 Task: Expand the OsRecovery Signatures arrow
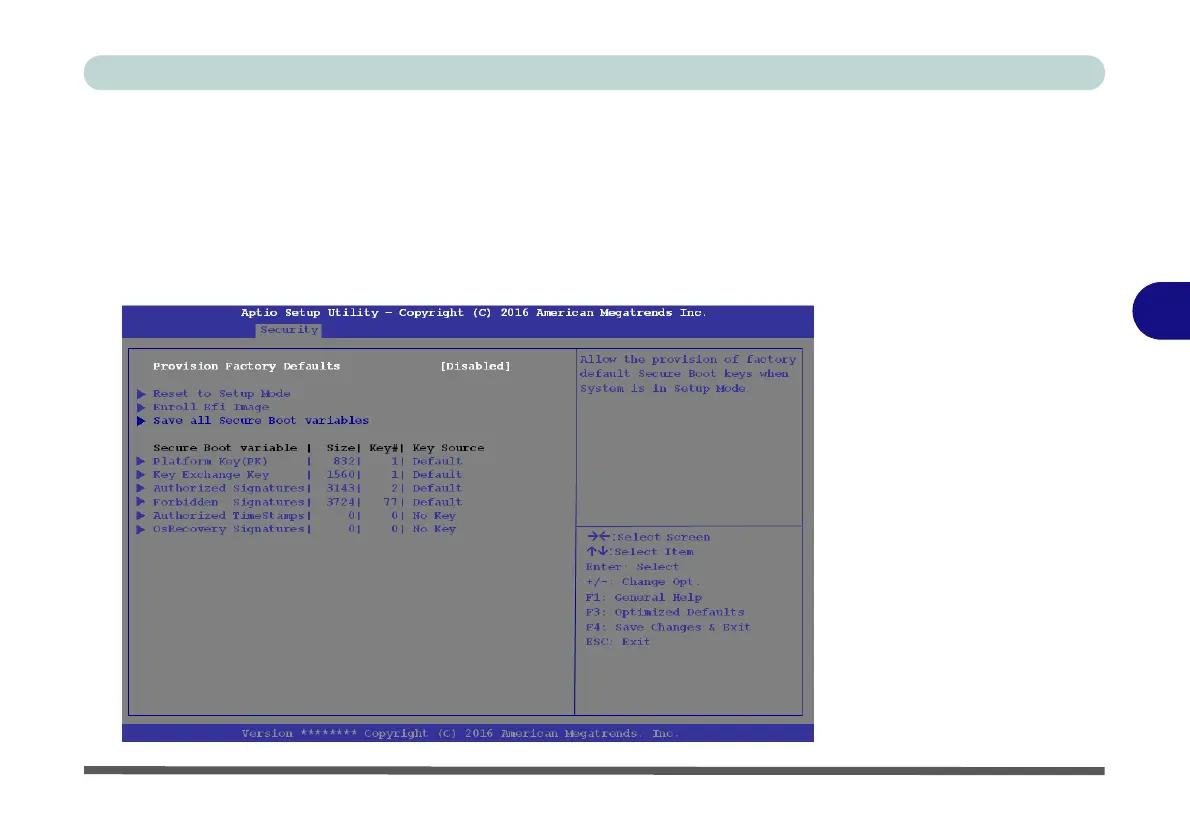(x=141, y=530)
